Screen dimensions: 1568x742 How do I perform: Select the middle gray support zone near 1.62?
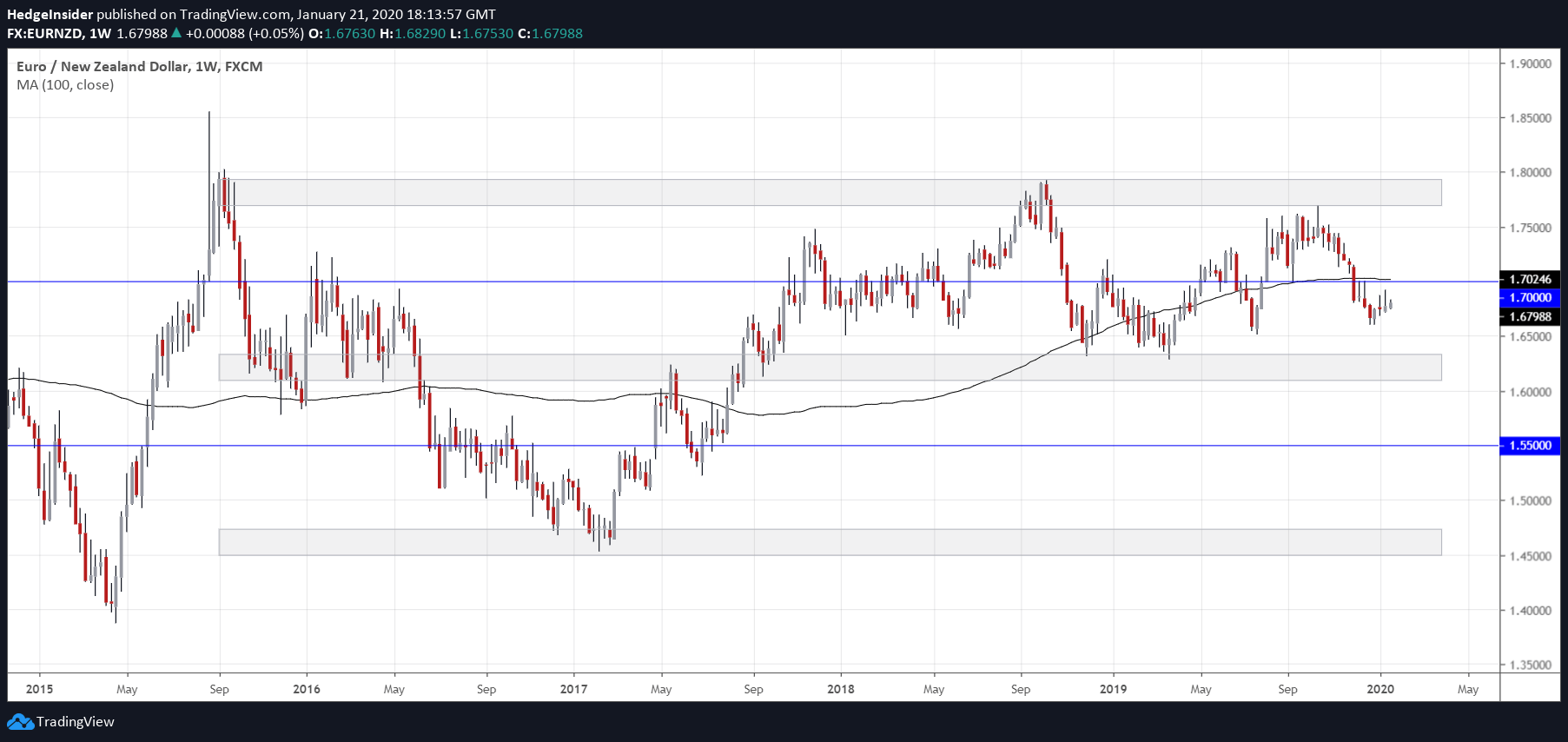pyautogui.click(x=830, y=368)
